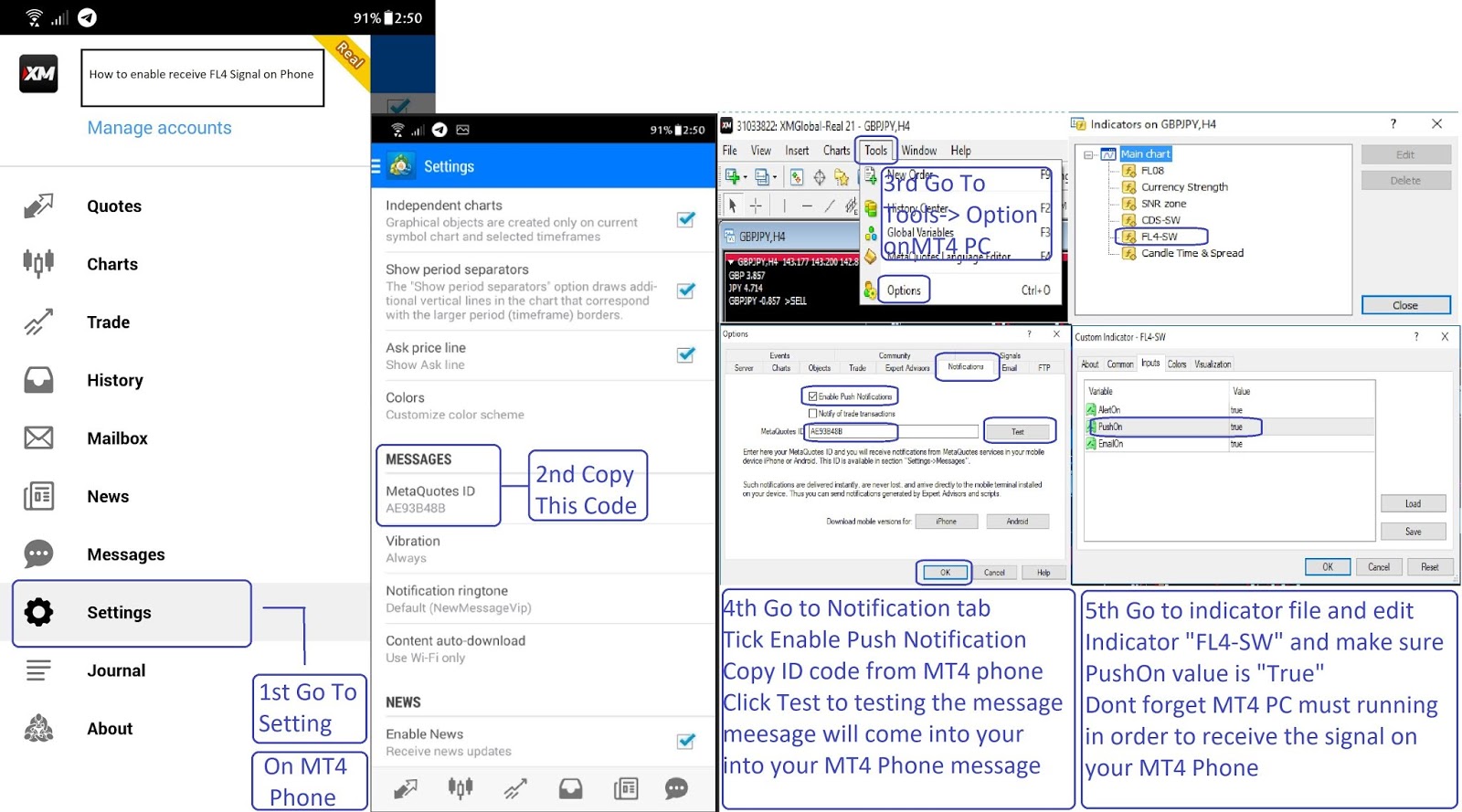
Task: Switch to Common tab in Custom Indicator
Action: tap(1119, 364)
